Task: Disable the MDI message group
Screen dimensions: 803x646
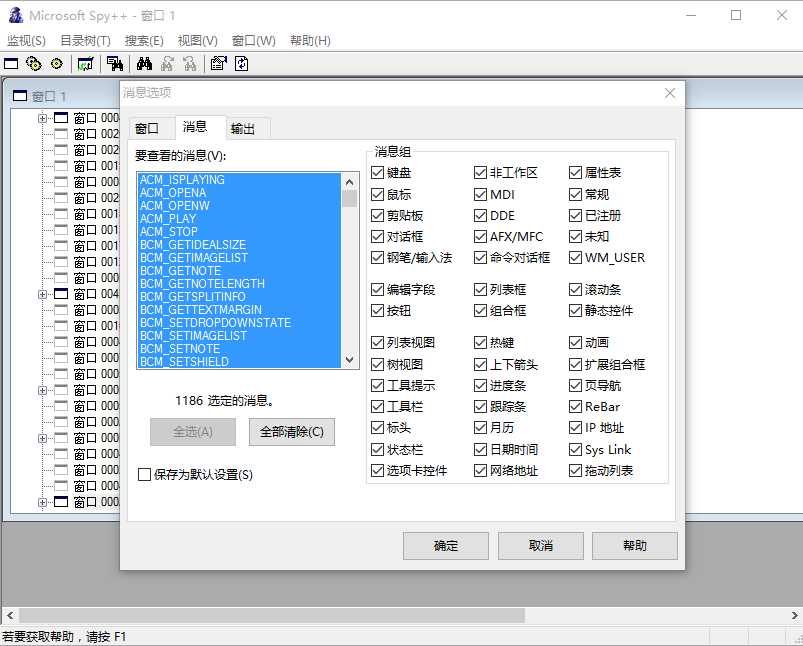Action: click(480, 195)
